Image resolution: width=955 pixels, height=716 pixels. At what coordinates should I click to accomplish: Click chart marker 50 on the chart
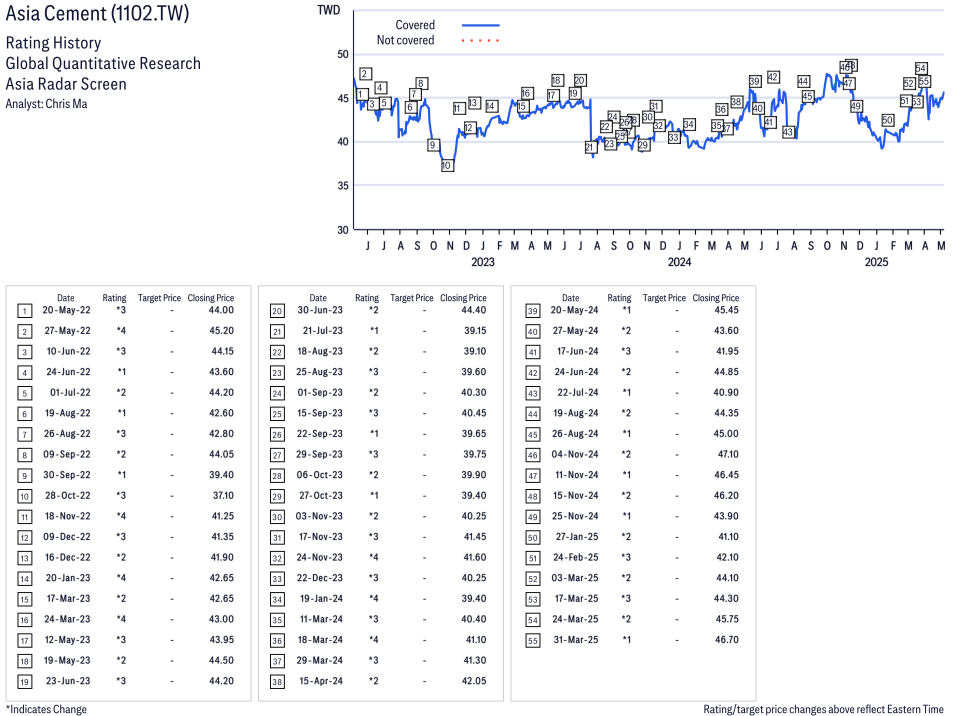point(887,120)
